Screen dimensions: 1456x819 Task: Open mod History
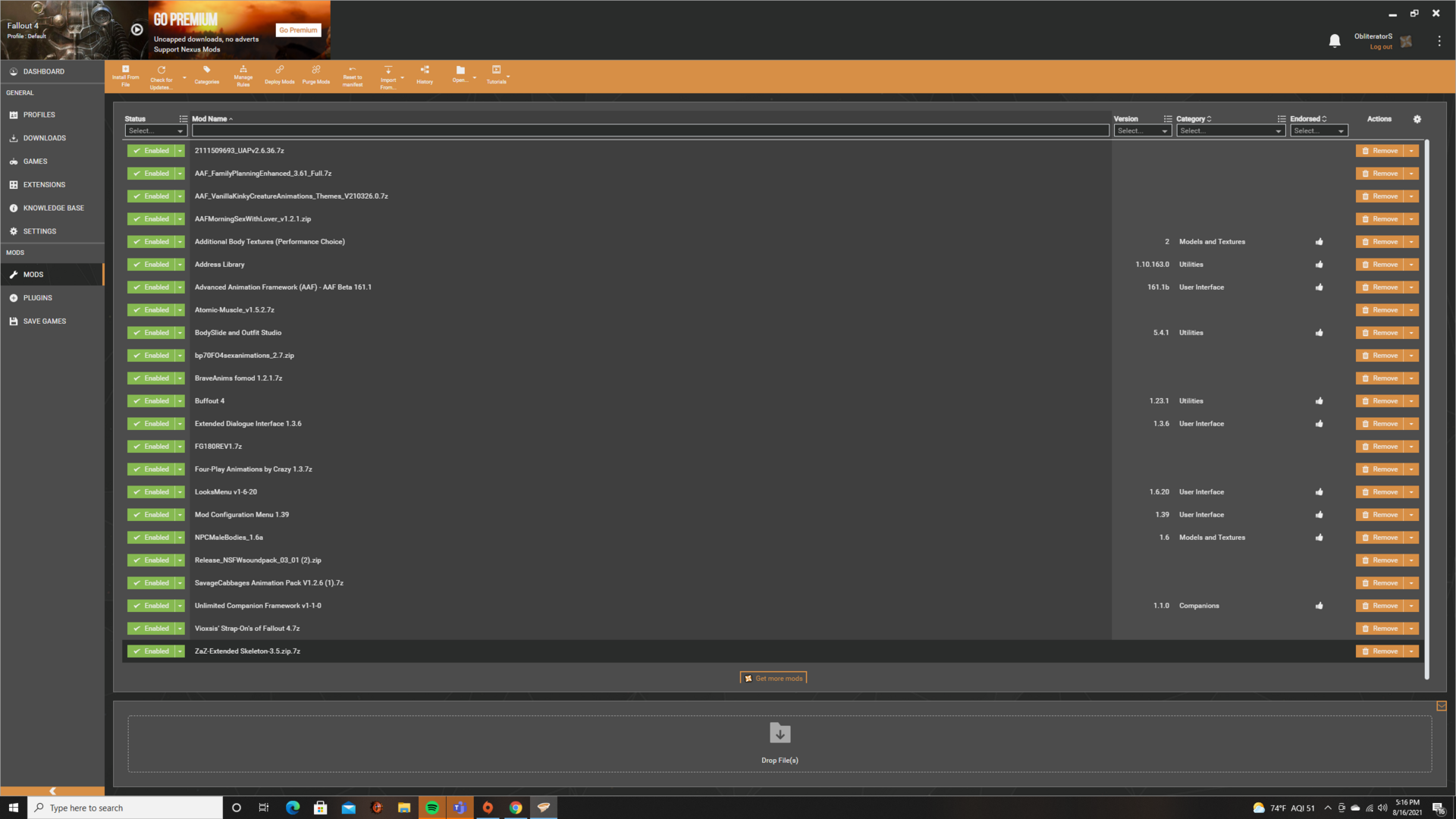tap(425, 76)
